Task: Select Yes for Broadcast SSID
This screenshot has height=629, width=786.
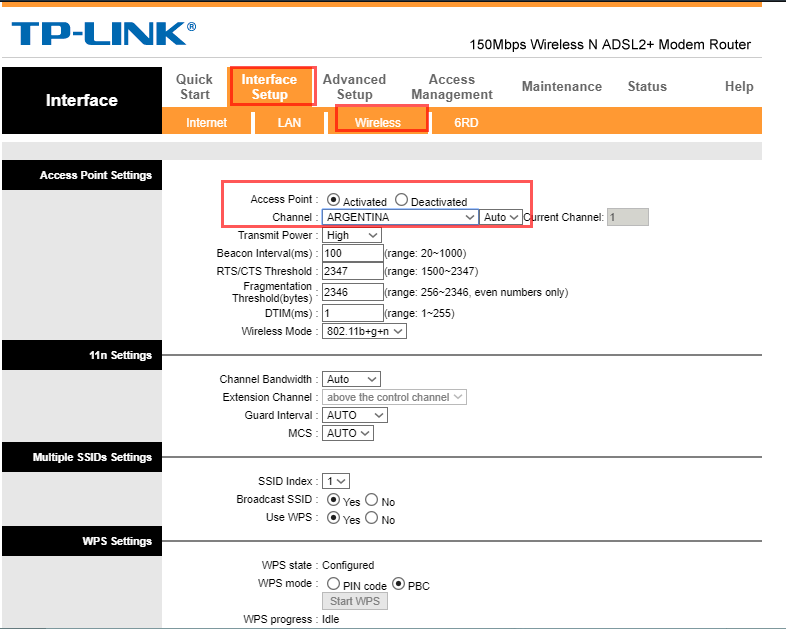Action: pyautogui.click(x=333, y=500)
